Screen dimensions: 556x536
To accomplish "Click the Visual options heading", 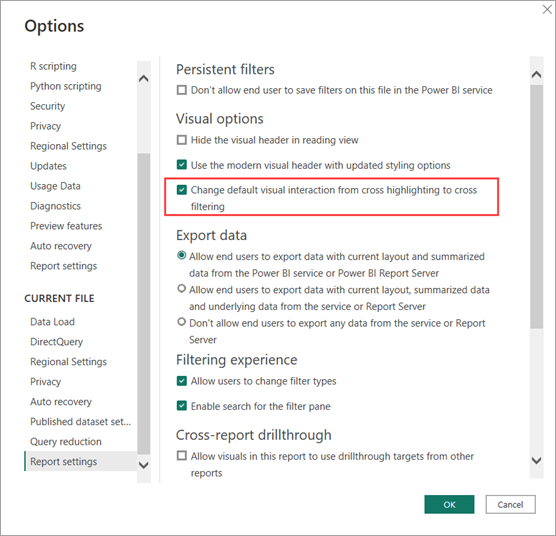I will (x=220, y=119).
